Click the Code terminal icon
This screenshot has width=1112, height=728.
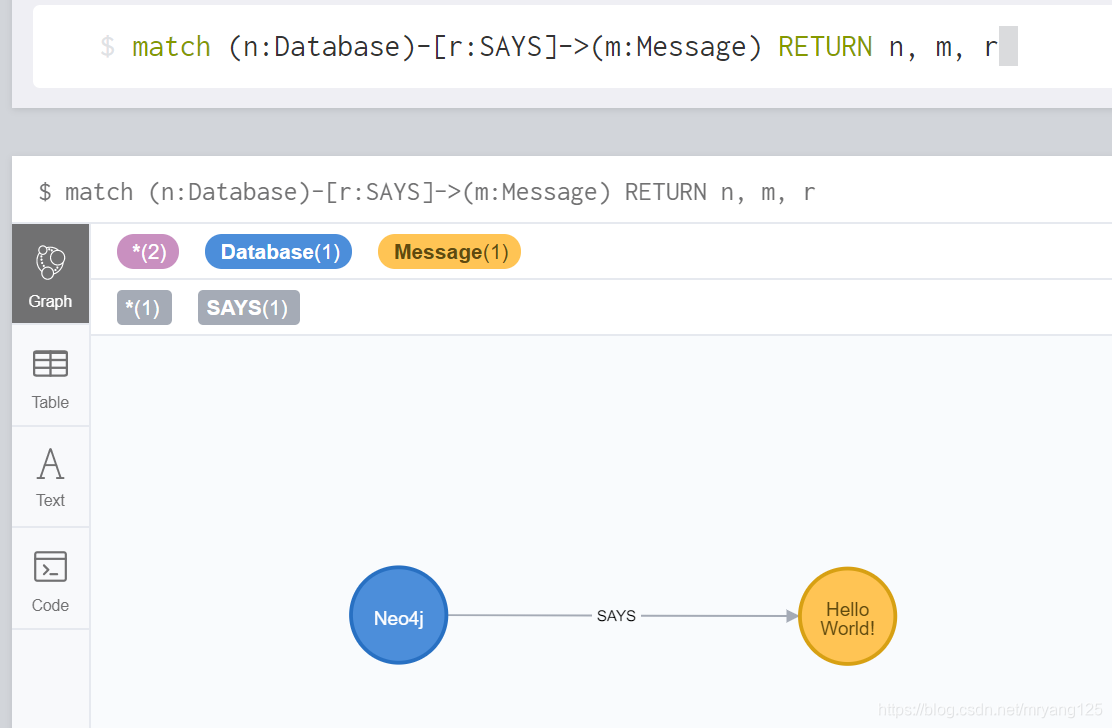(50, 566)
